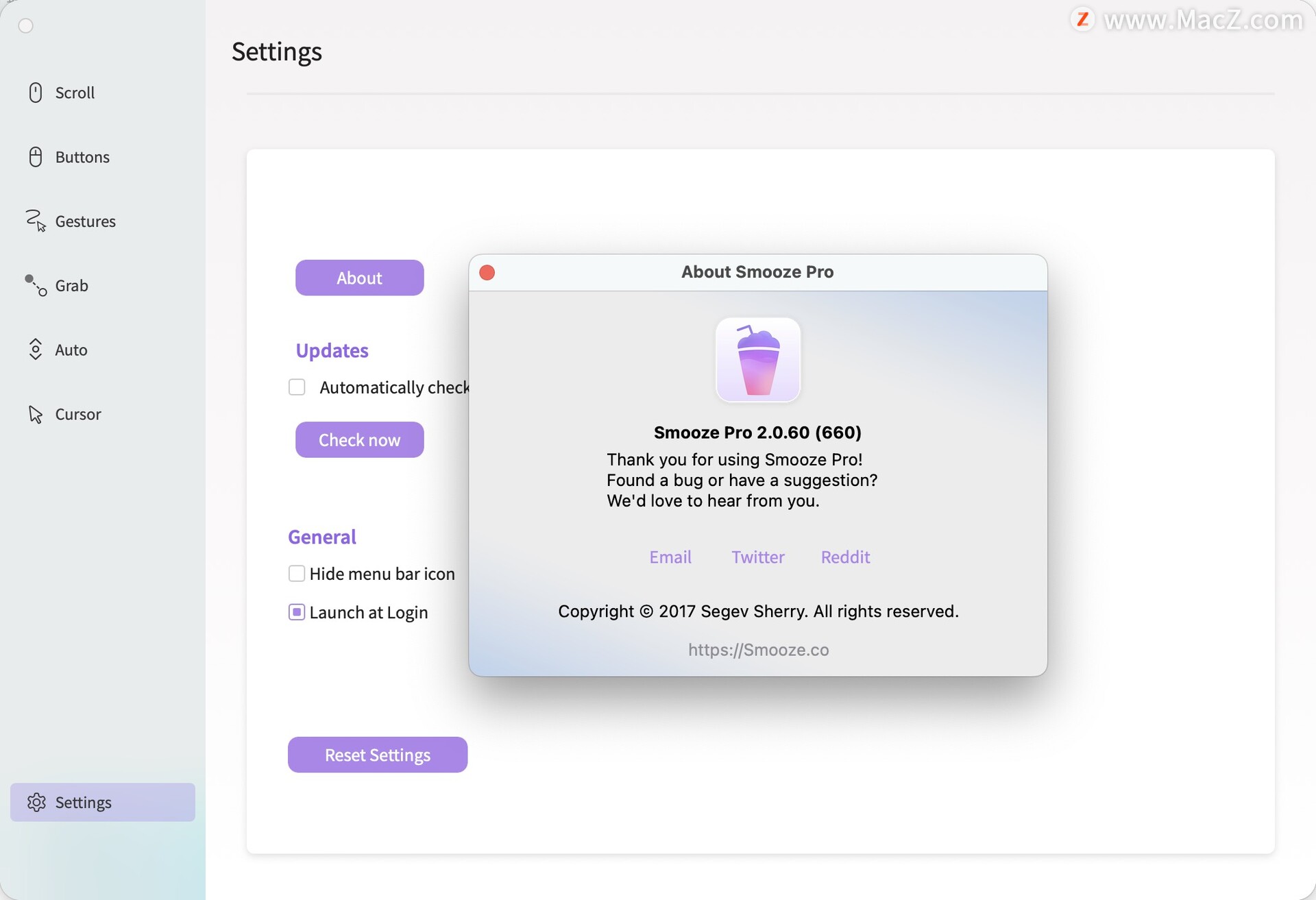Click the Scroll mouse icon in sidebar
The image size is (1316, 900).
[36, 93]
